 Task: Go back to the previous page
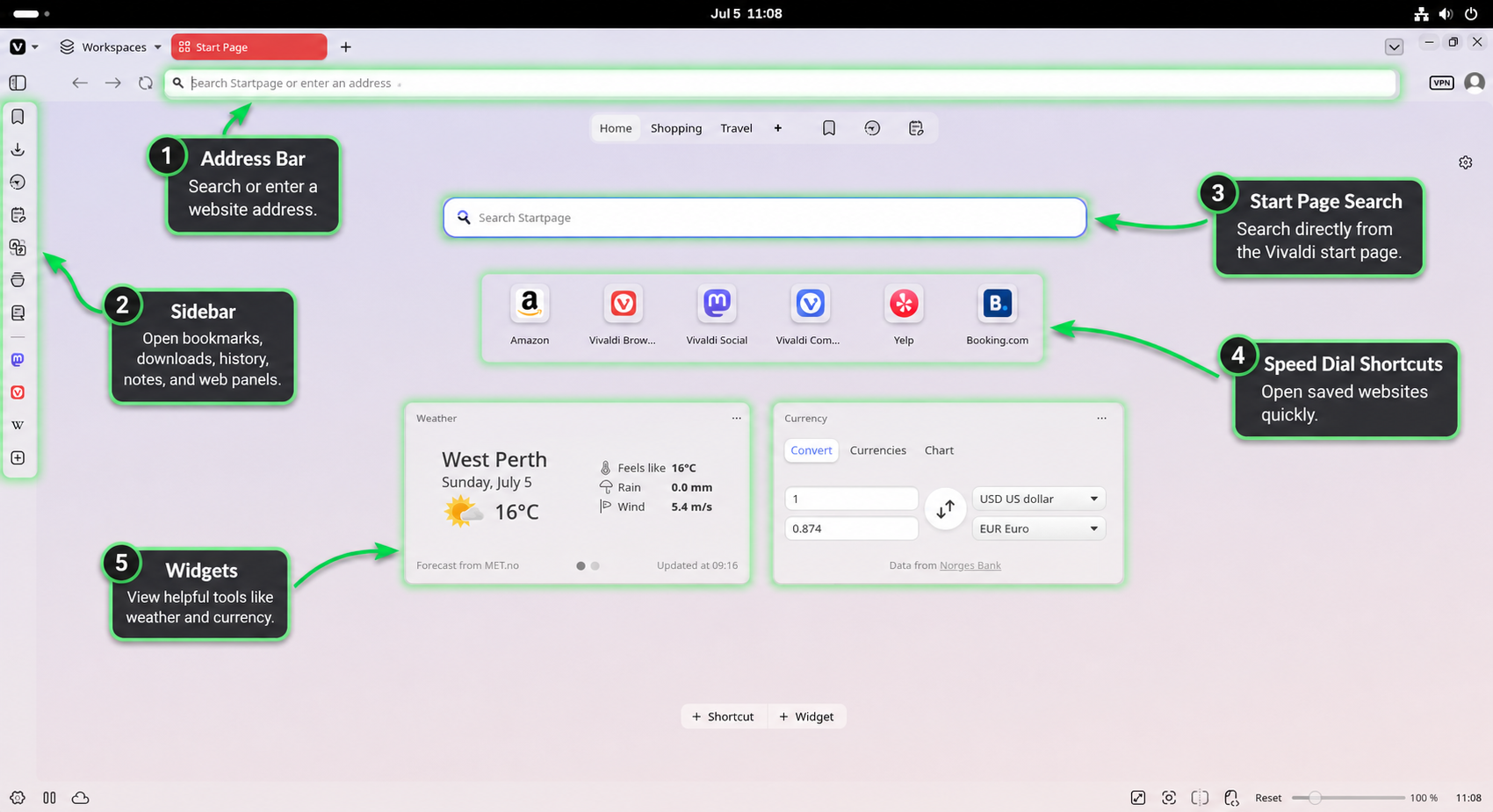click(x=80, y=83)
